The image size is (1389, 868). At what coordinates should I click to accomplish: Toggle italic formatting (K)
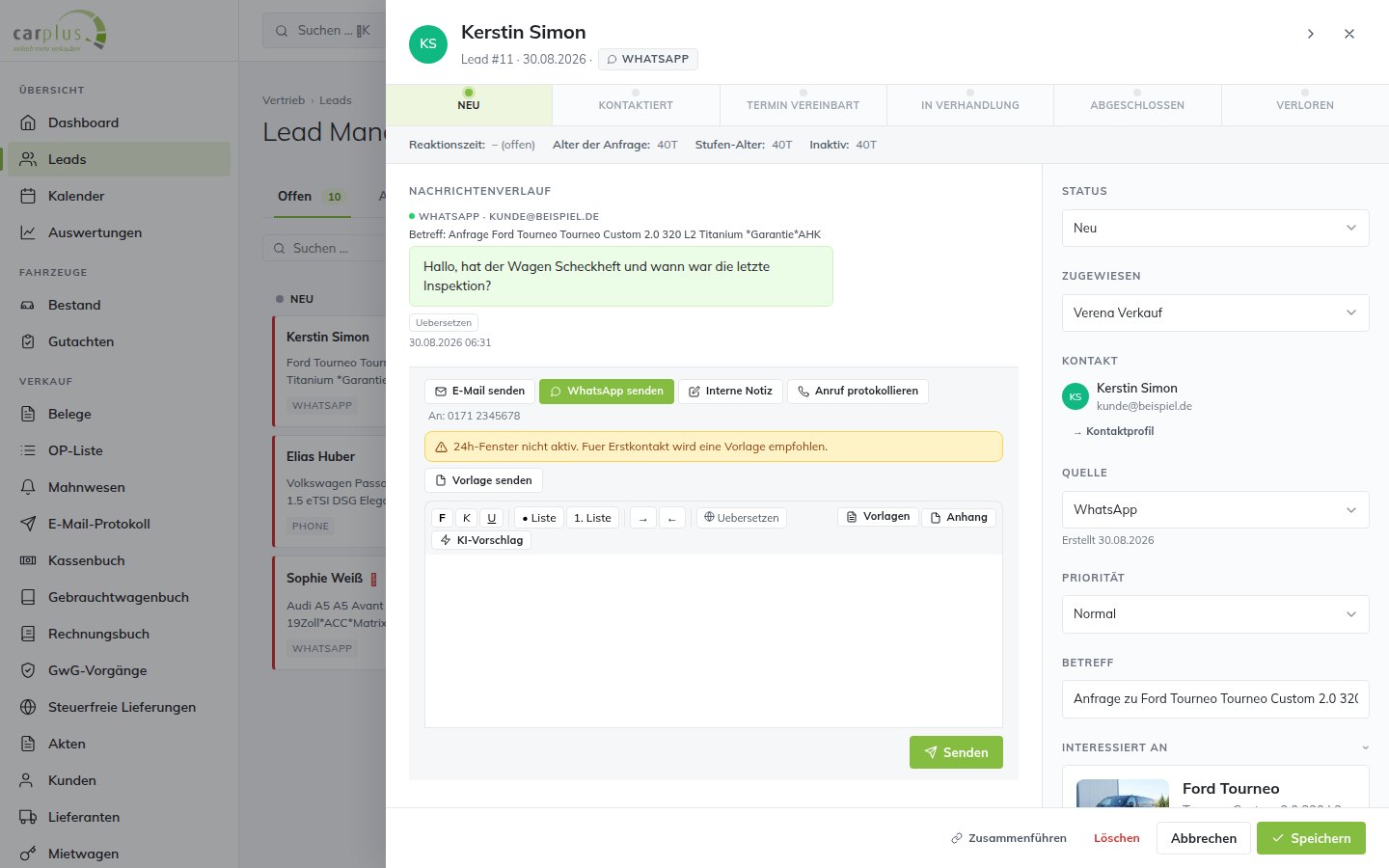467,518
